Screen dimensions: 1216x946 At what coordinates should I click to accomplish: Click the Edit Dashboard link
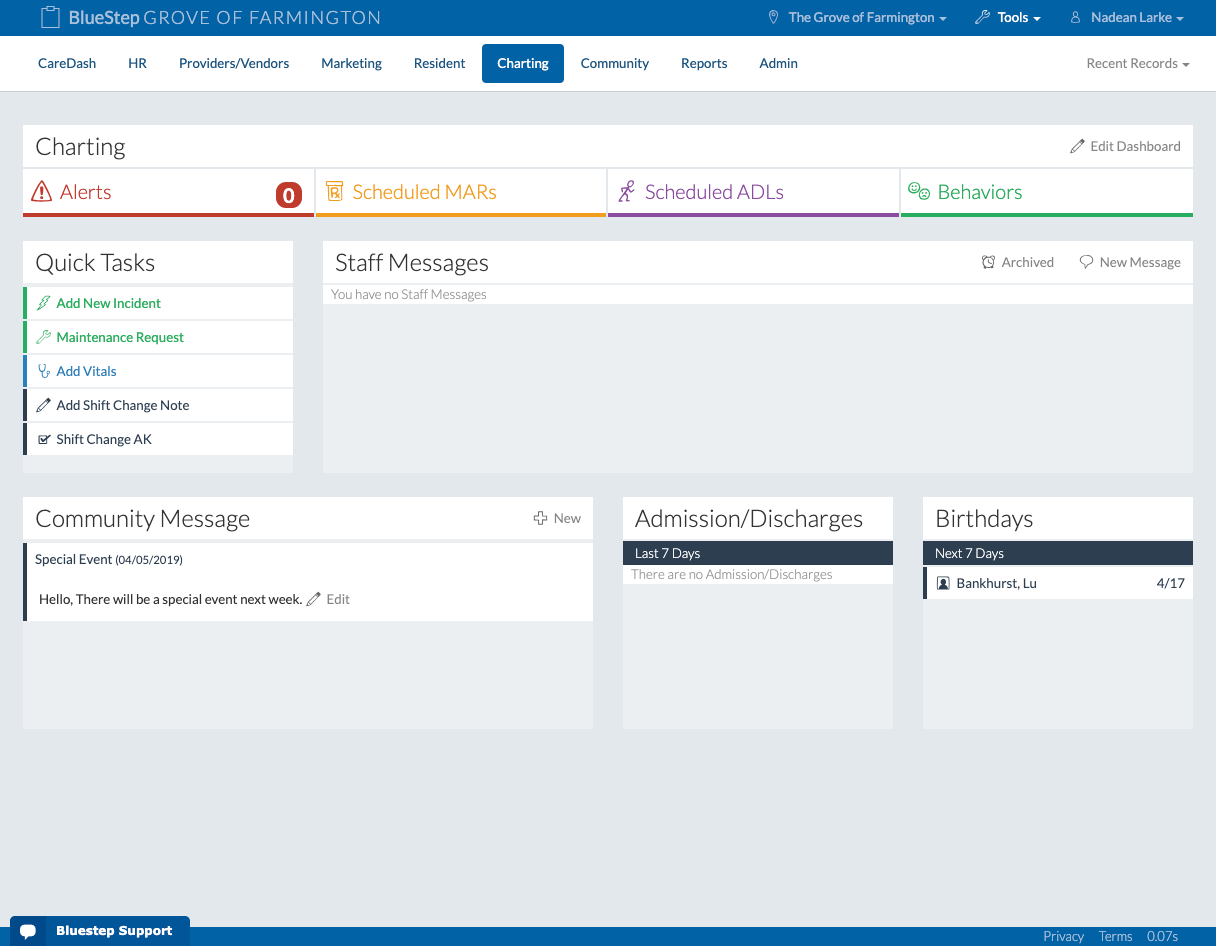(x=1125, y=146)
